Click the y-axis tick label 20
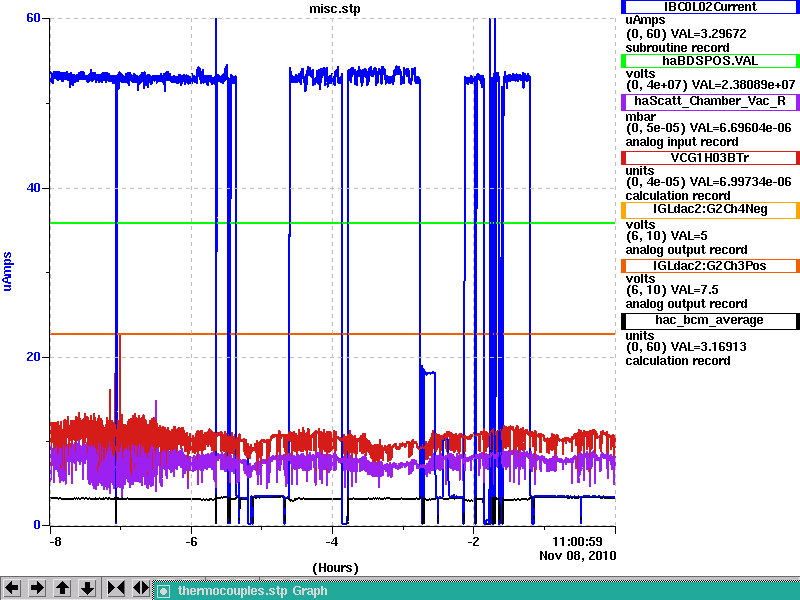Viewport: 800px width, 600px height. point(33,357)
